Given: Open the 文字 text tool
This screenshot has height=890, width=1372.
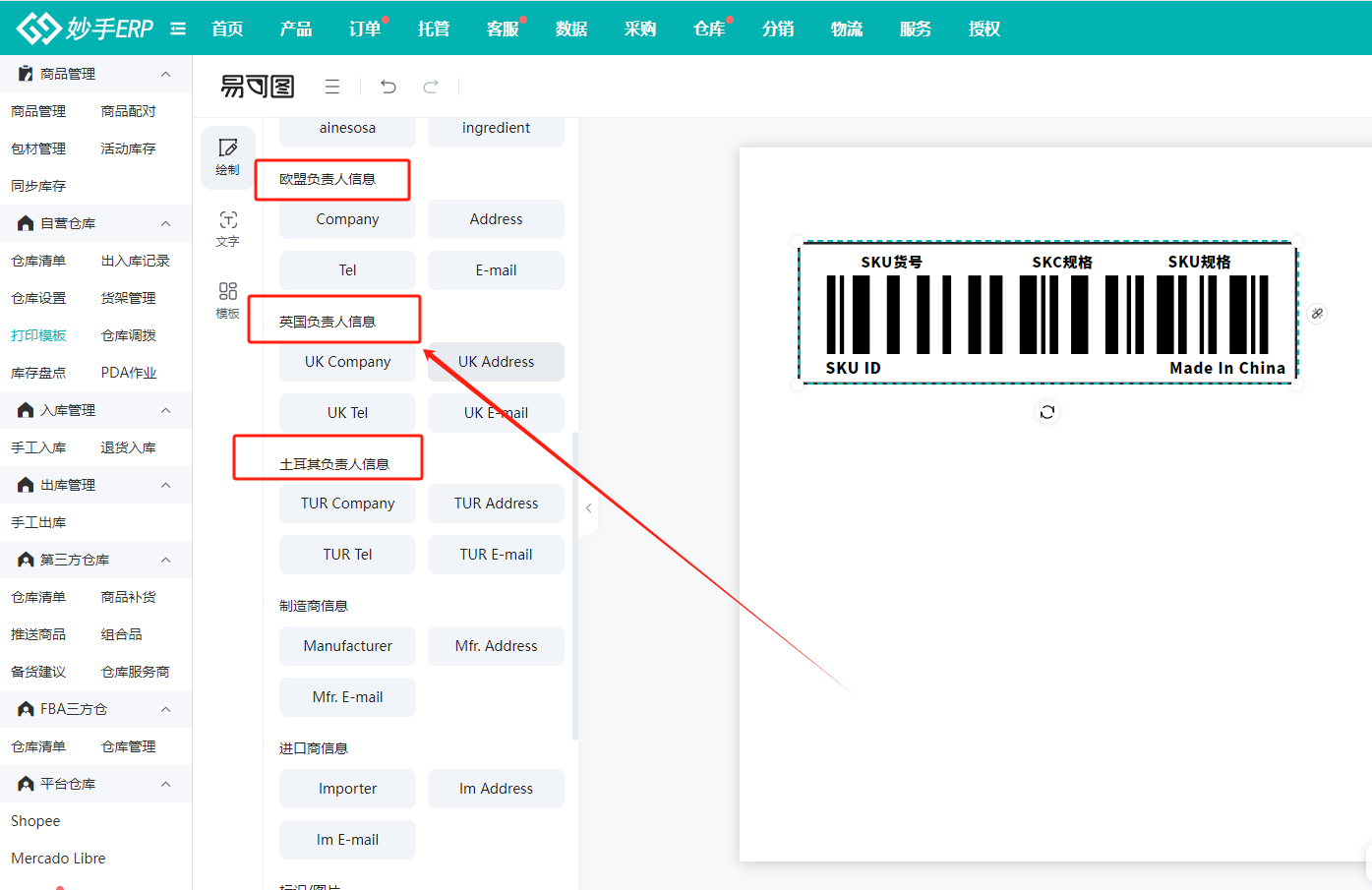Looking at the screenshot, I should pos(227,227).
